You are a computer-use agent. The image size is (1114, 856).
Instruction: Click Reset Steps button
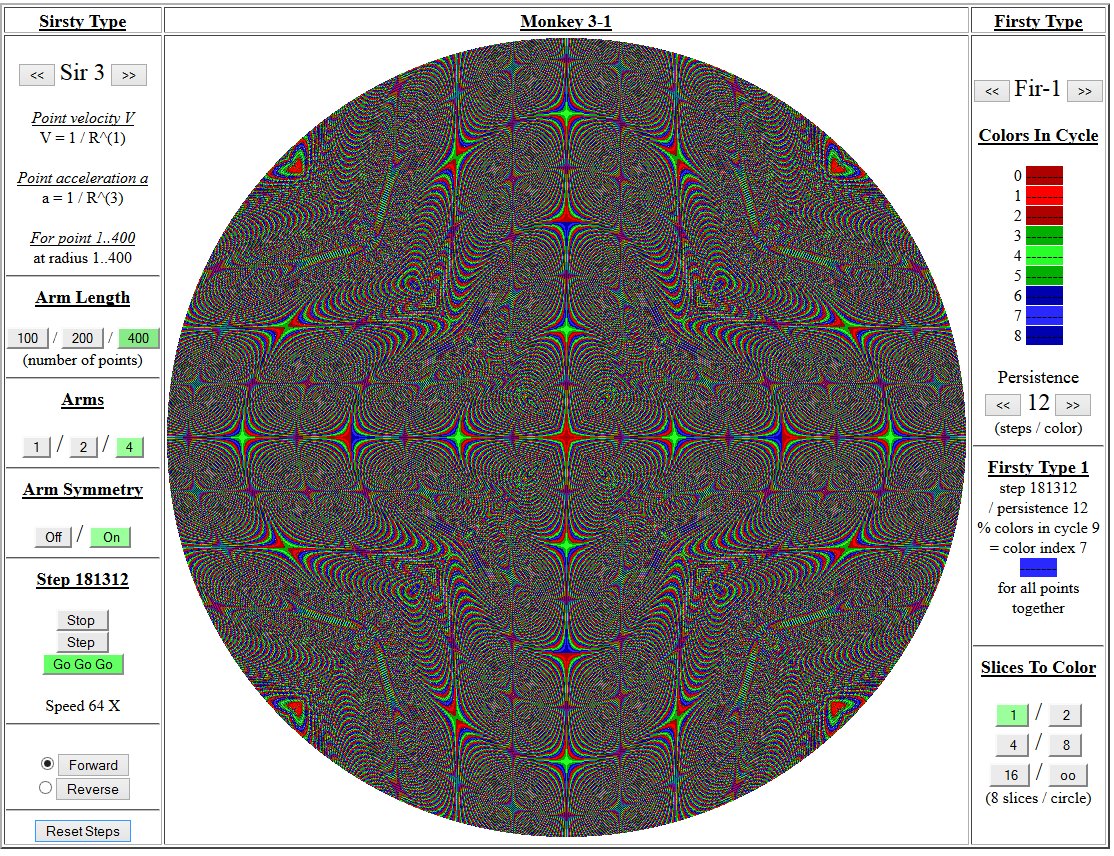pyautogui.click(x=83, y=831)
